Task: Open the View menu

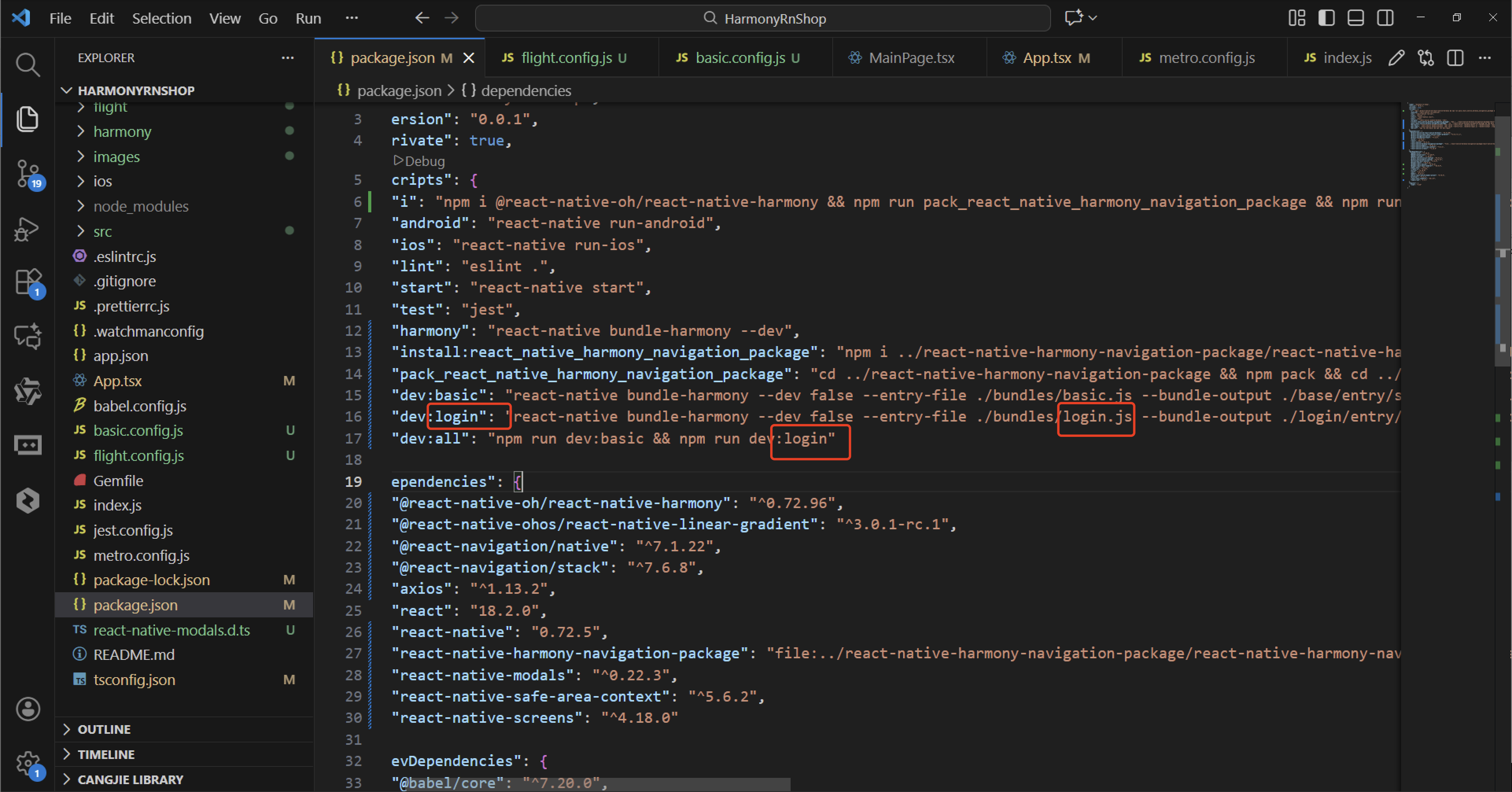Action: pos(225,18)
